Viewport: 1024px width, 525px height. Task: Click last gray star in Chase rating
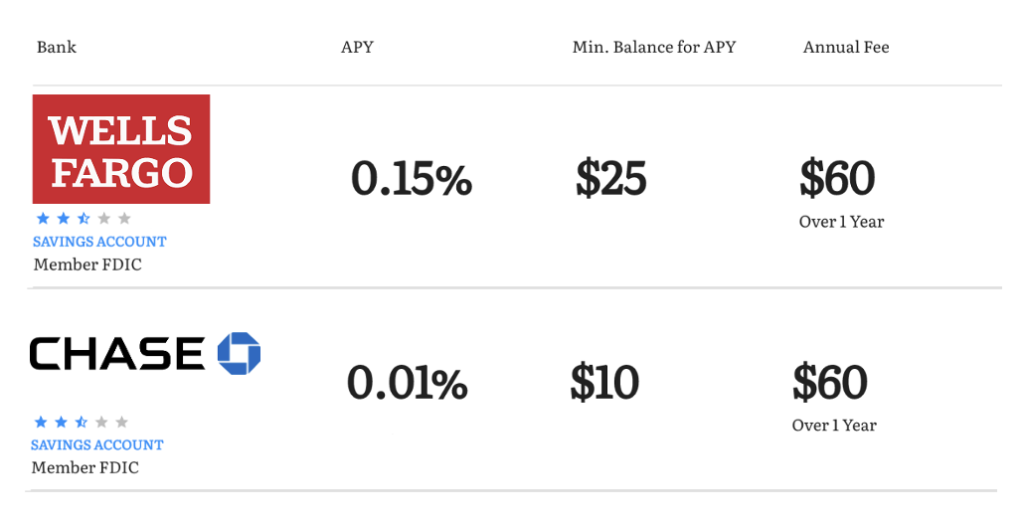pyautogui.click(x=121, y=422)
